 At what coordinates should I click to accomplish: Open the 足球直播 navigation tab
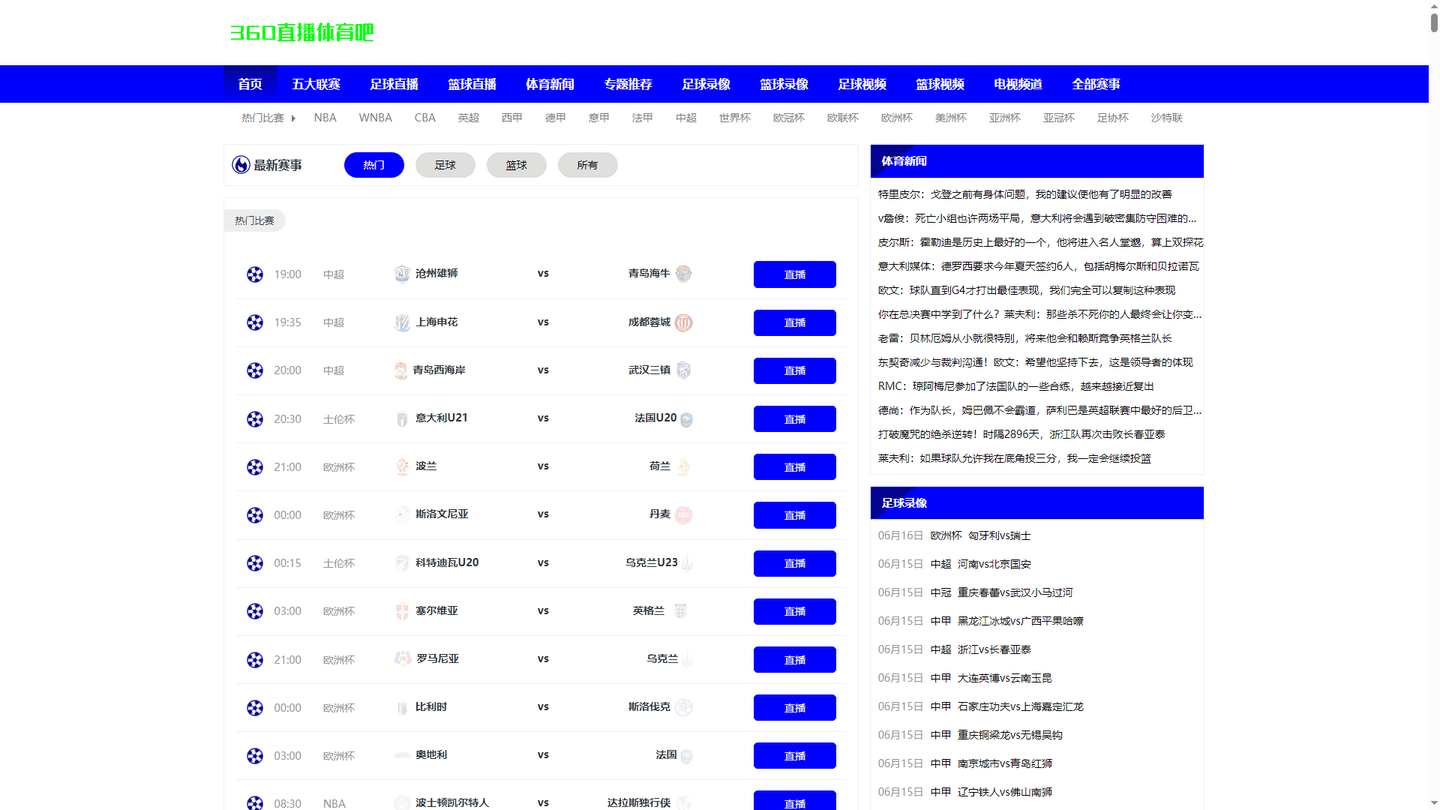394,84
